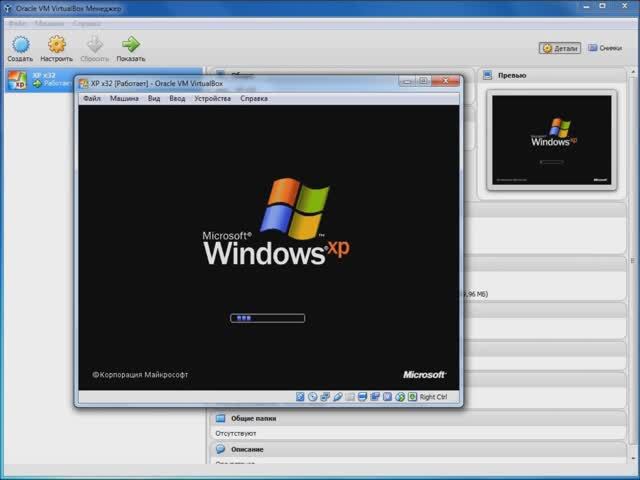Click the hard disk activity status icon
640x480 pixels.
tap(300, 397)
